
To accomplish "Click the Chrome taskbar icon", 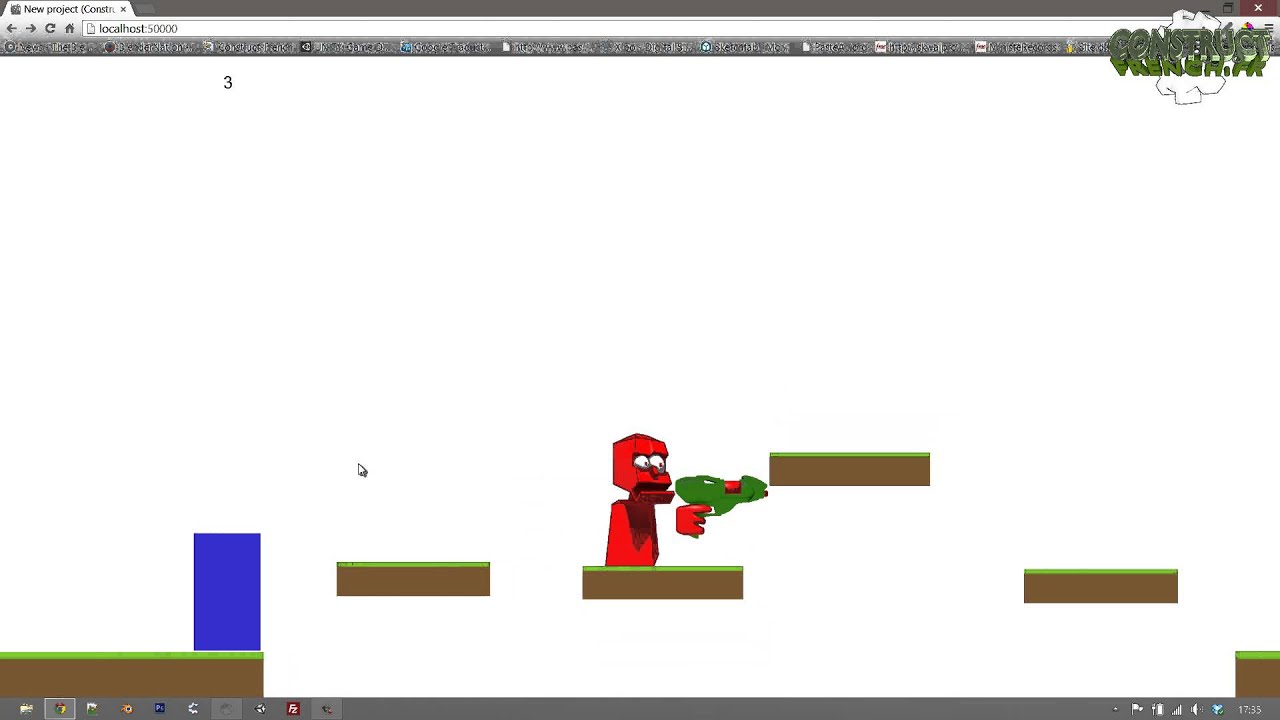I will (60, 709).
